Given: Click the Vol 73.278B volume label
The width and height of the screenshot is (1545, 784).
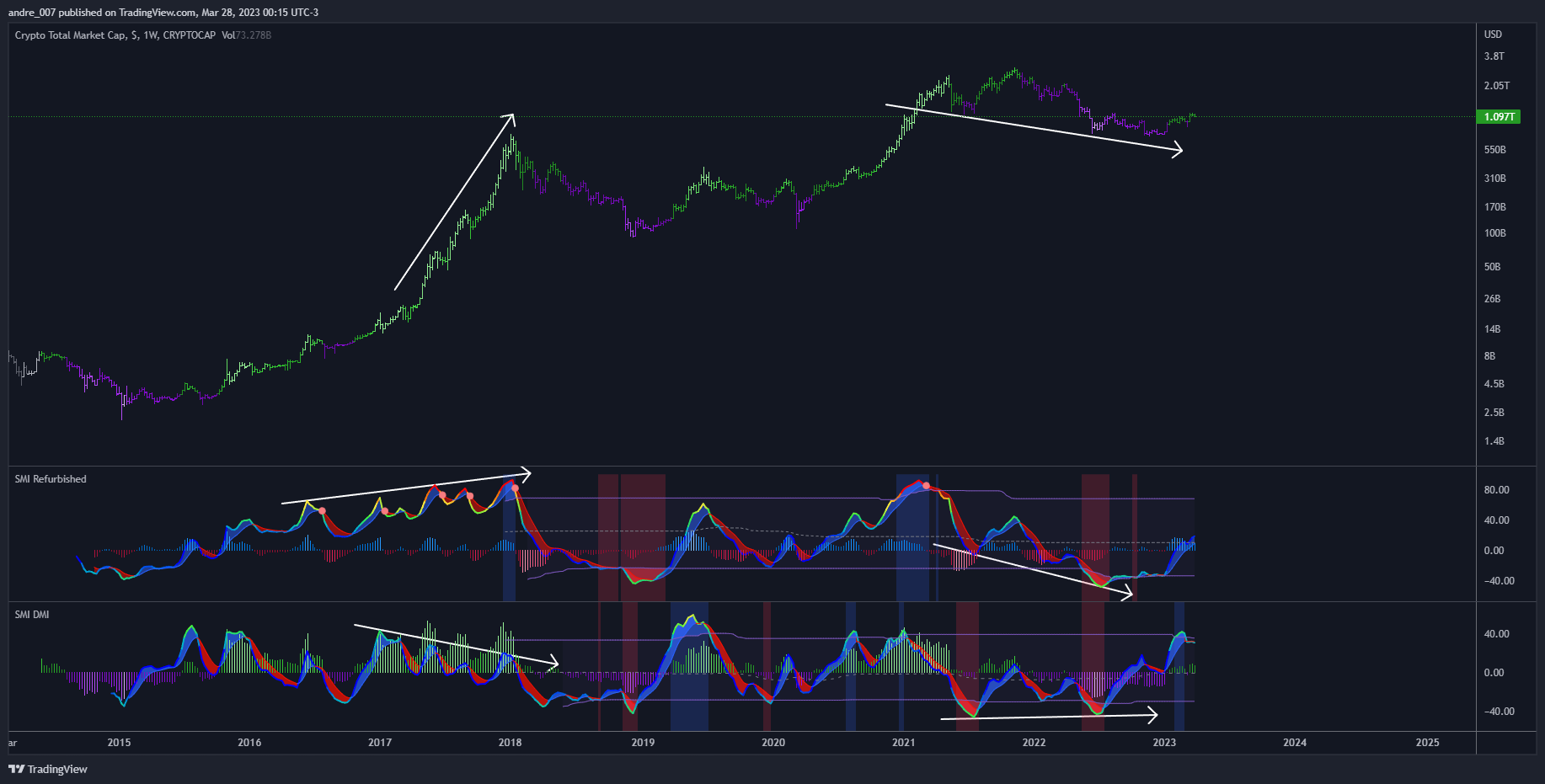Looking at the screenshot, I should point(246,35).
